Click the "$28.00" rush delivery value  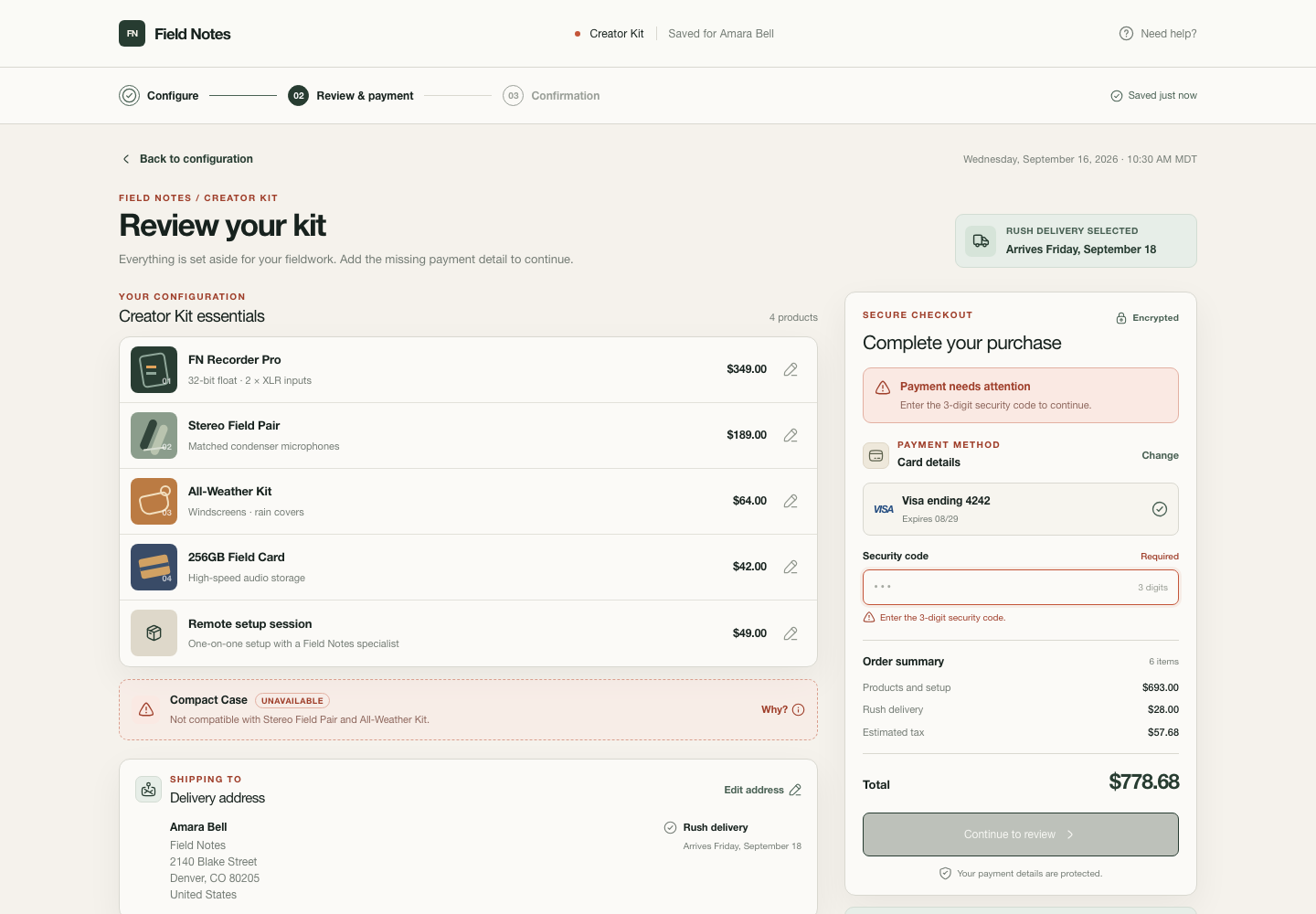click(x=1163, y=709)
